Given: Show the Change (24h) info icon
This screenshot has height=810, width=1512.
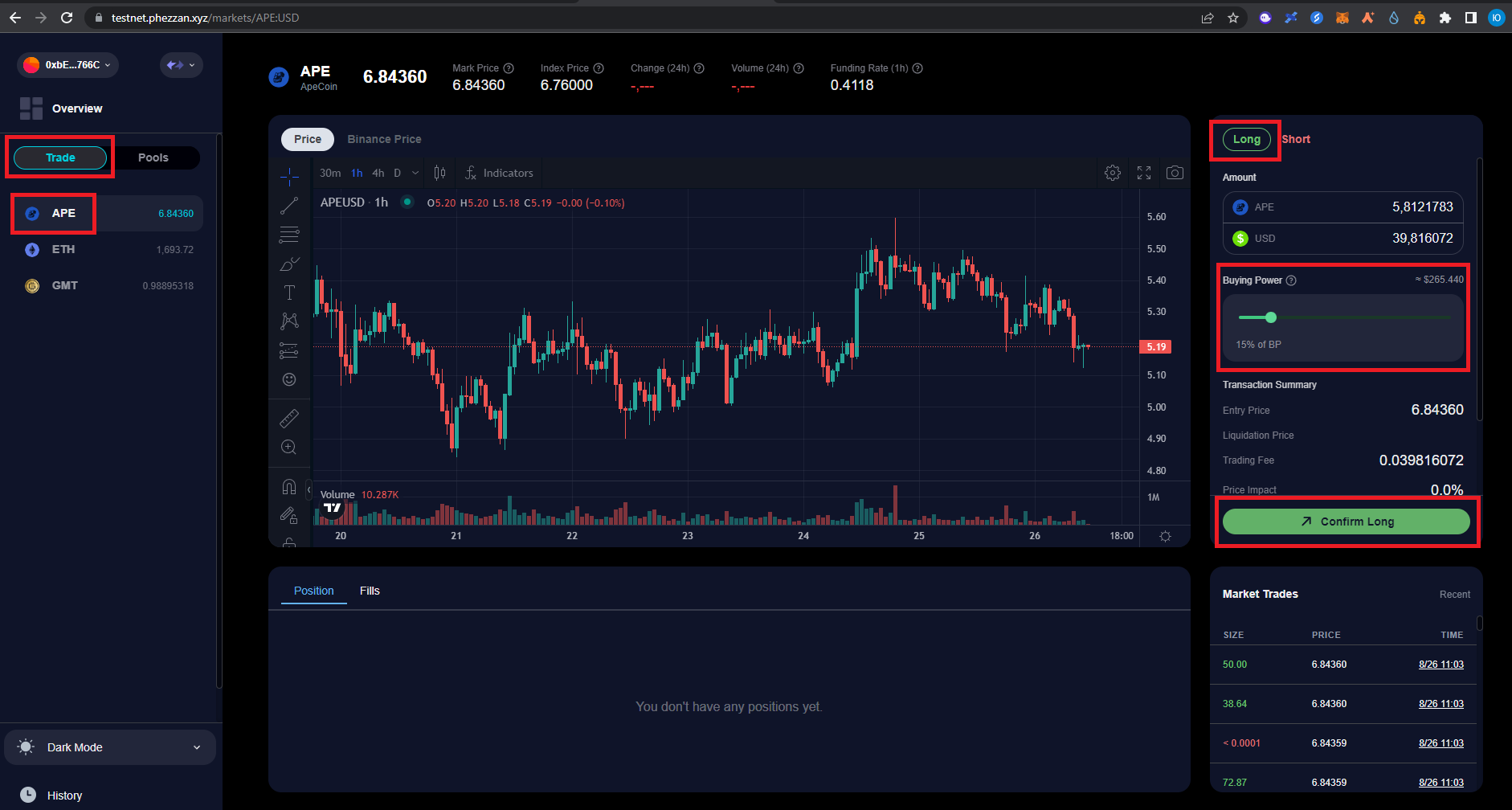Looking at the screenshot, I should (x=699, y=68).
